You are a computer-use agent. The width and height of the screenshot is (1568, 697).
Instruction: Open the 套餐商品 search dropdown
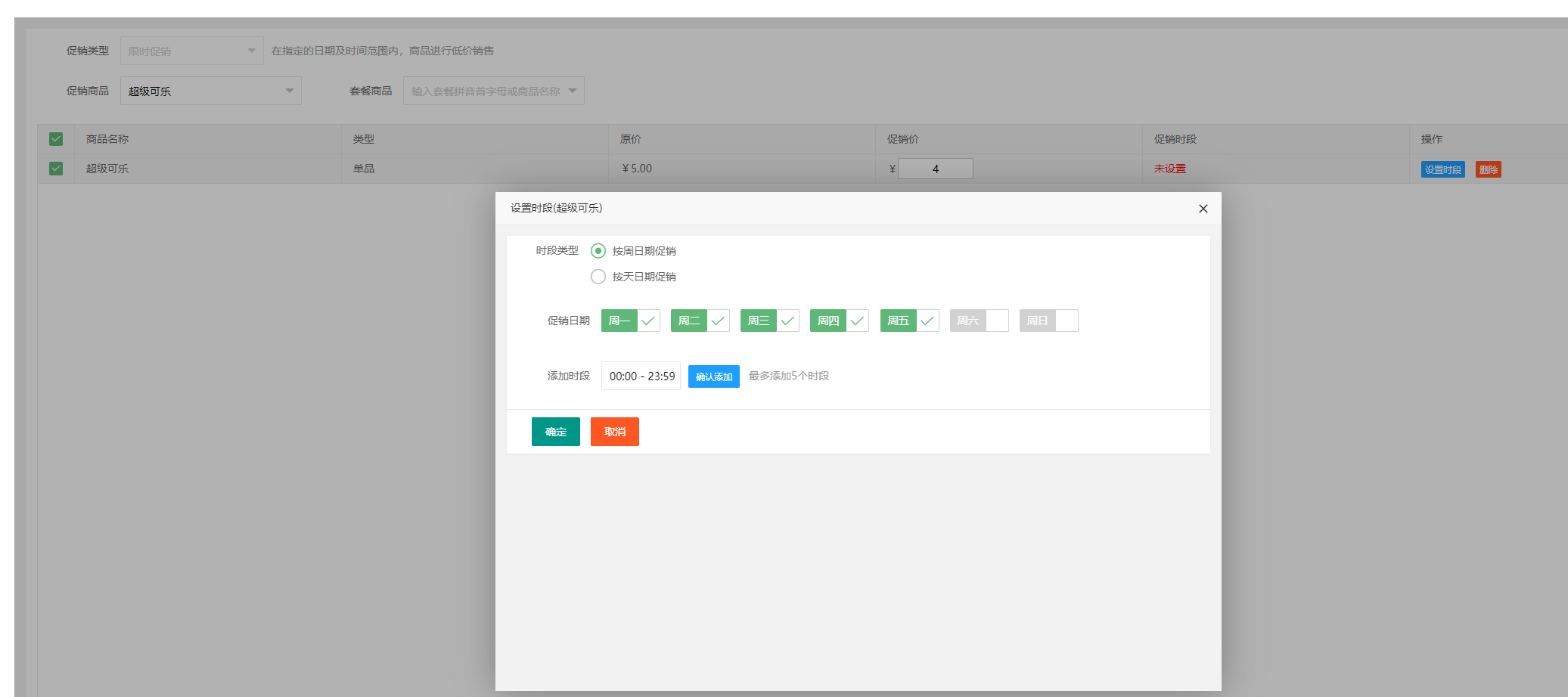coord(493,91)
